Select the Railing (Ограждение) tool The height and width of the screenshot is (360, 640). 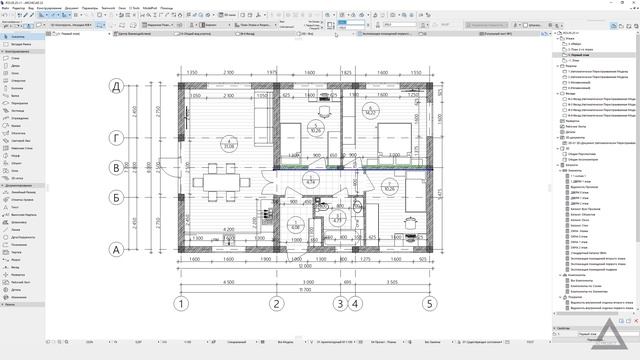coord(22,118)
